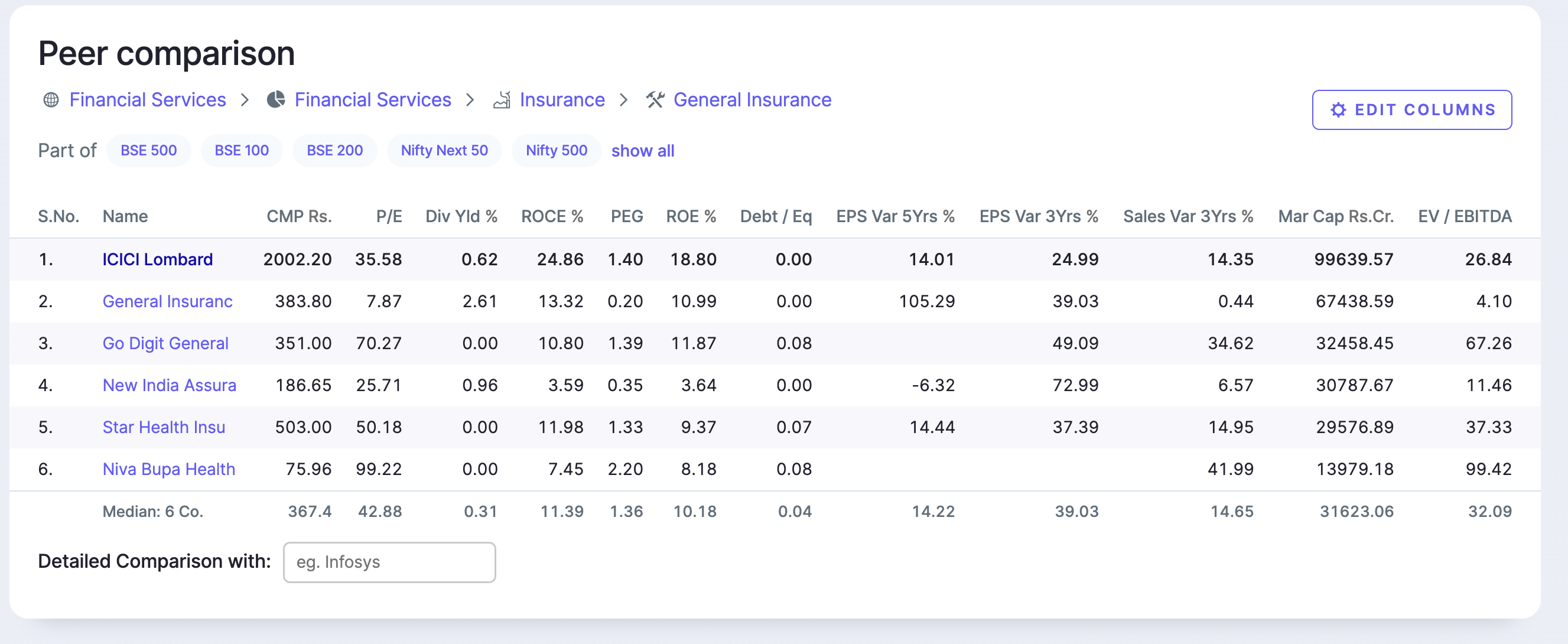The width and height of the screenshot is (1568, 644).
Task: Focus the Detailed Comparison search field
Action: pos(389,562)
